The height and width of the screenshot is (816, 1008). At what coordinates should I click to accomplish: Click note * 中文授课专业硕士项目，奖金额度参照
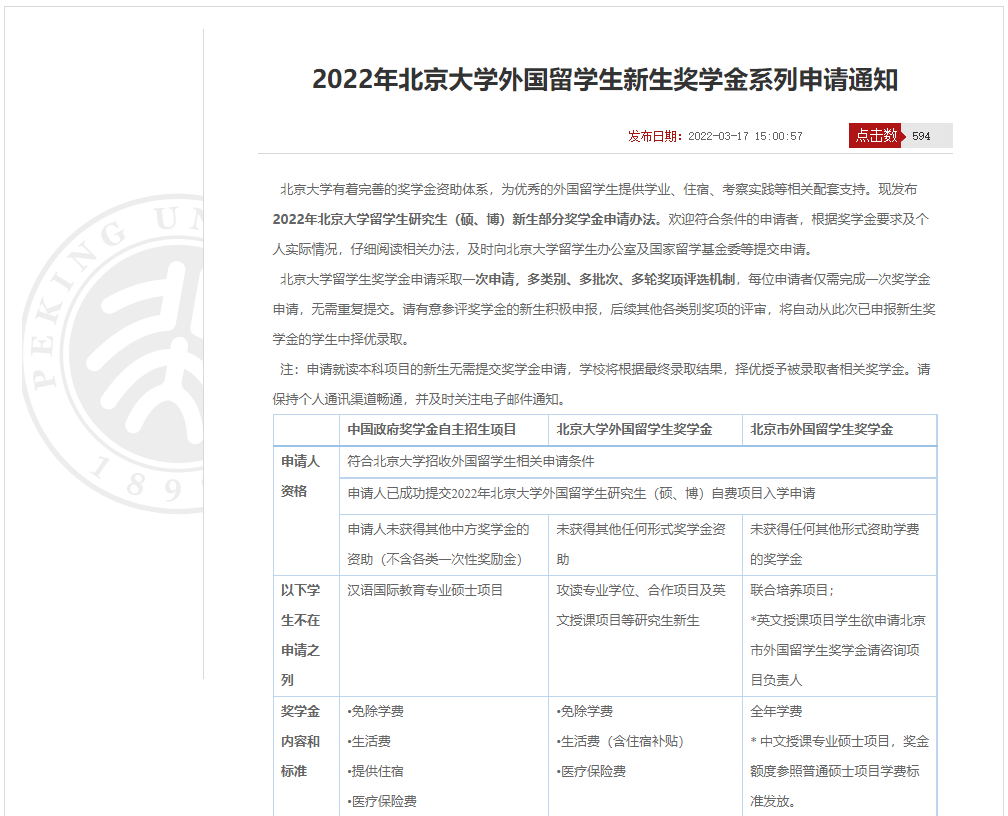pyautogui.click(x=840, y=771)
